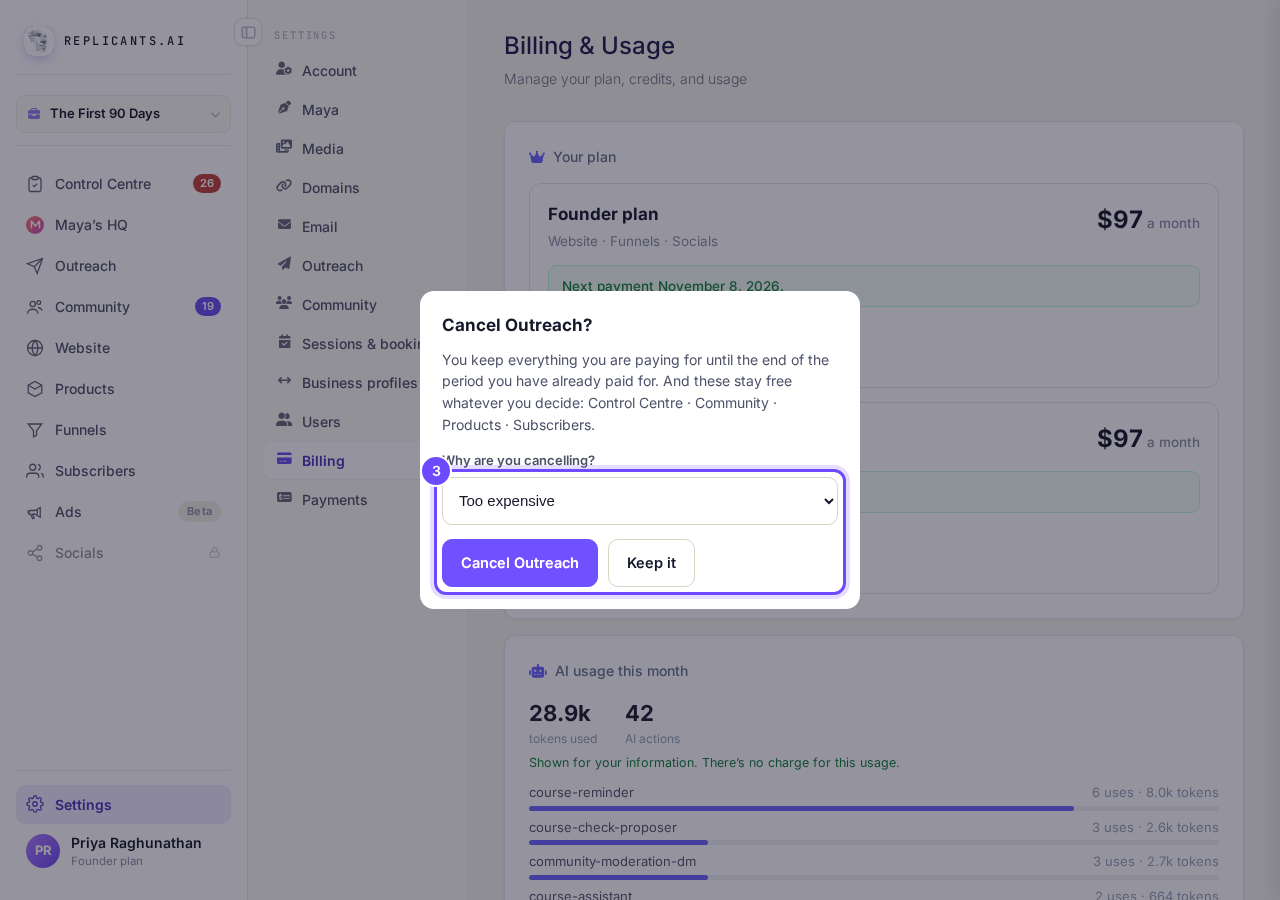This screenshot has width=1280, height=900.
Task: Click the Socials lock icon
Action: pos(214,553)
